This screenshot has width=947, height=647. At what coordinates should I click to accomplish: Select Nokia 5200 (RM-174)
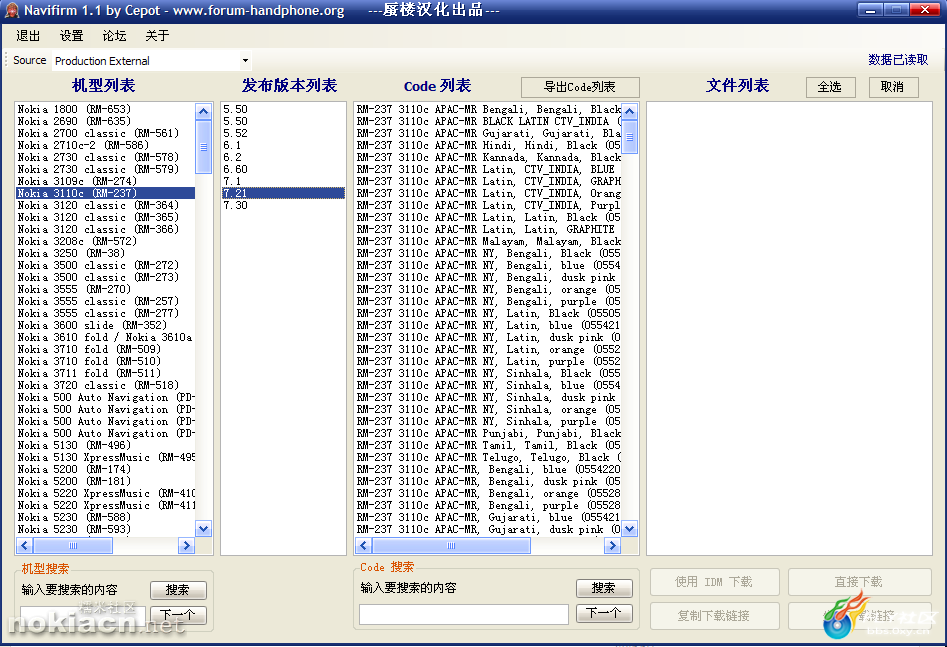pyautogui.click(x=105, y=469)
